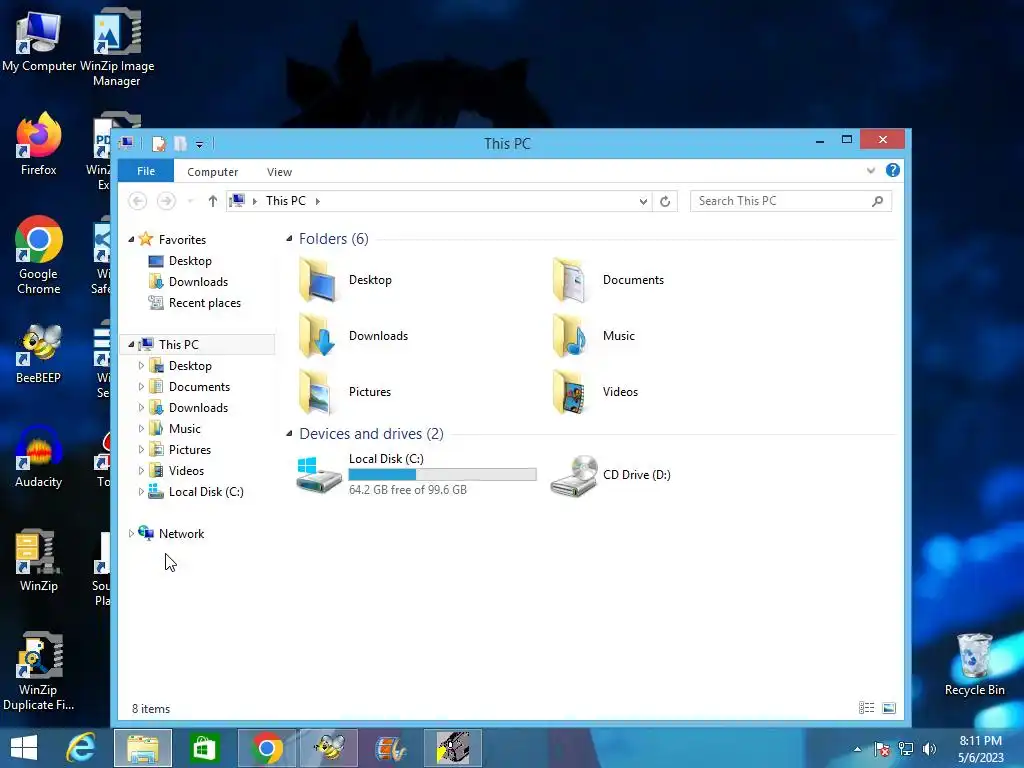Open the Videos folder icon
Image resolution: width=1024 pixels, height=768 pixels.
(571, 392)
